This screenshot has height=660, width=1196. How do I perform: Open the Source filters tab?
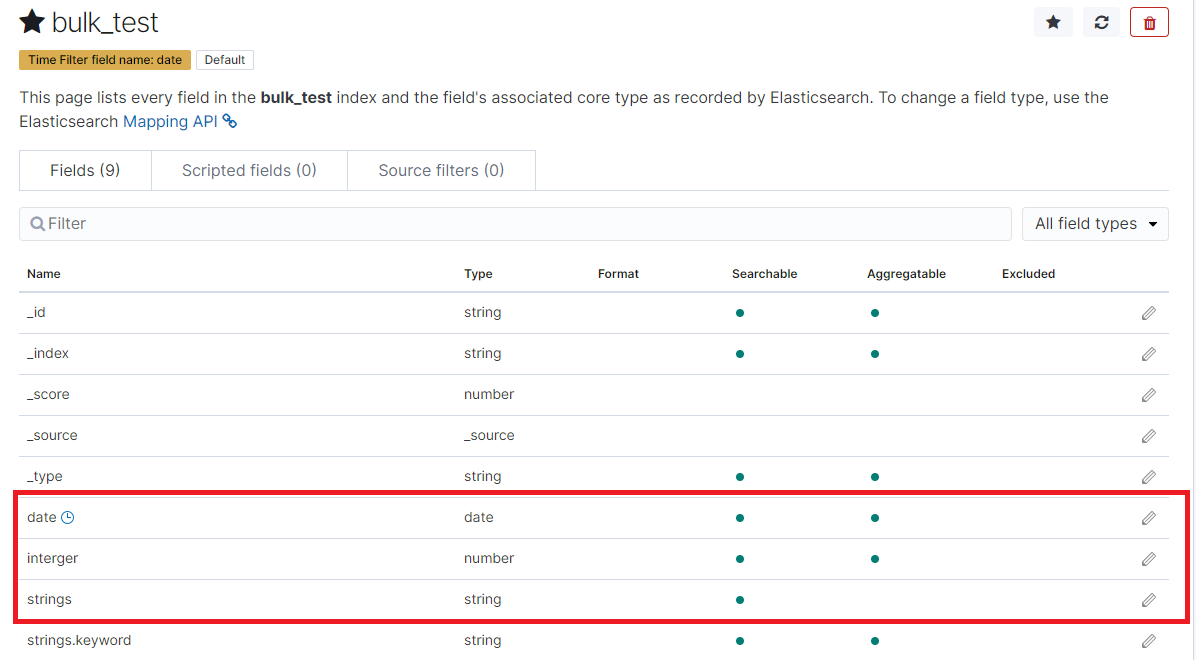click(x=441, y=170)
